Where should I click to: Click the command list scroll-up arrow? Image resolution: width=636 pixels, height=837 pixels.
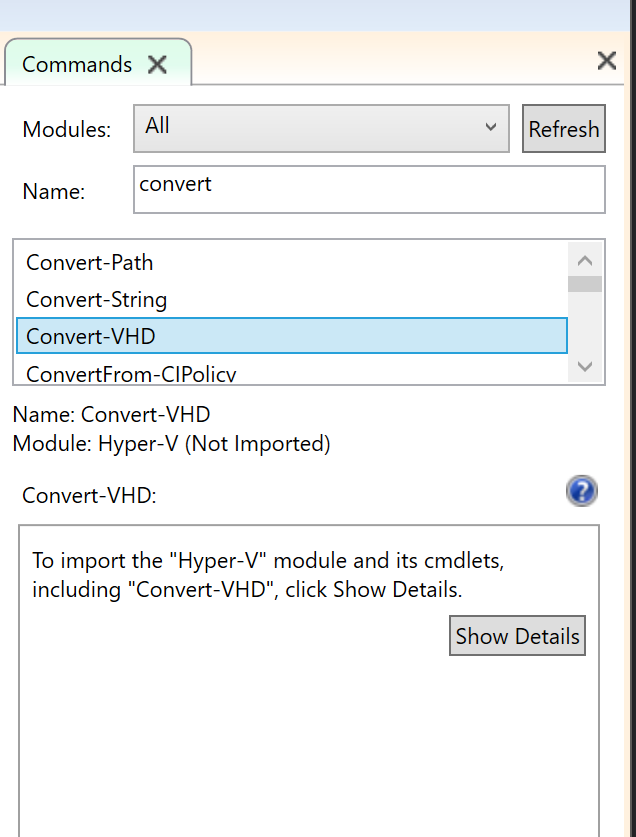click(x=585, y=260)
